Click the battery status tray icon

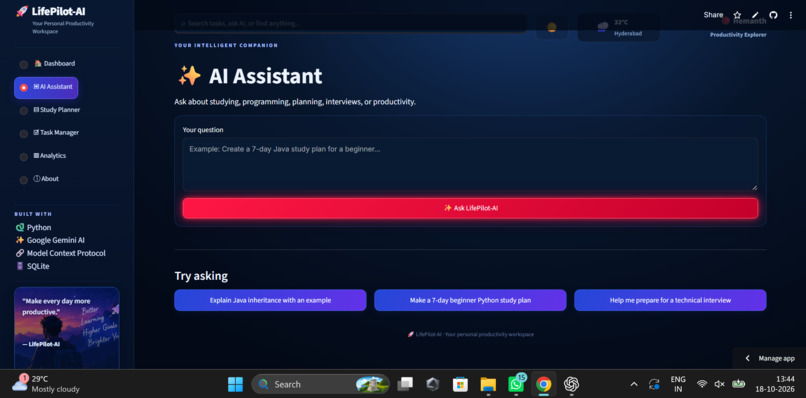tap(738, 384)
